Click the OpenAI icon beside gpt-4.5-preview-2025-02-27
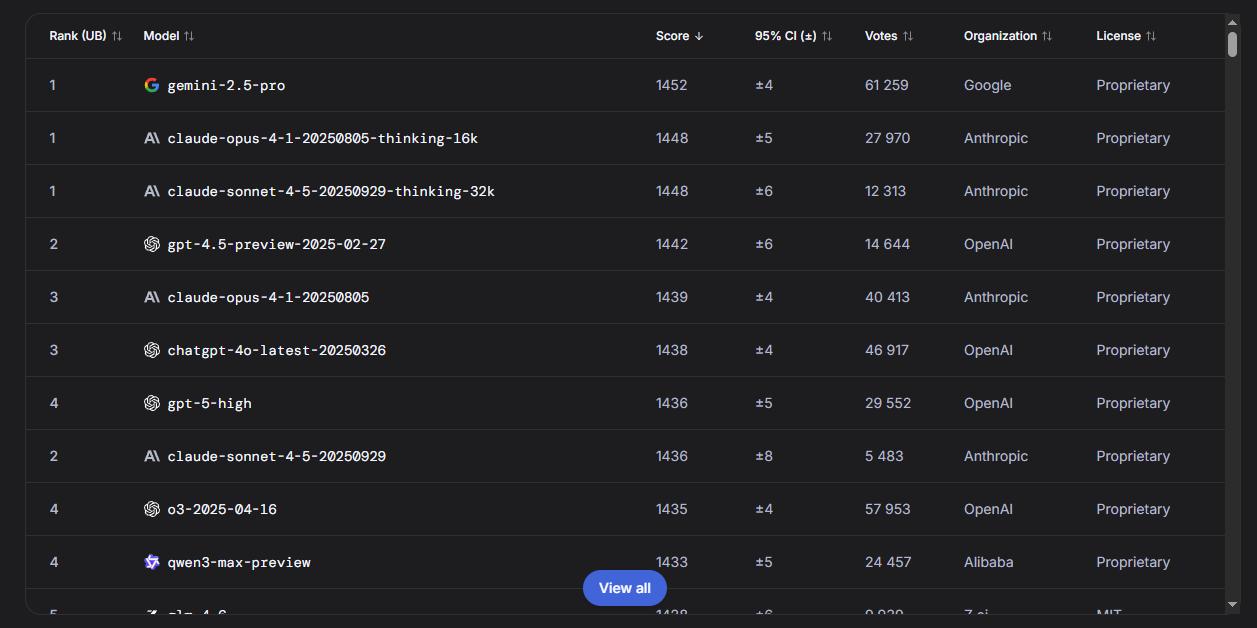1257x628 pixels. coord(152,244)
